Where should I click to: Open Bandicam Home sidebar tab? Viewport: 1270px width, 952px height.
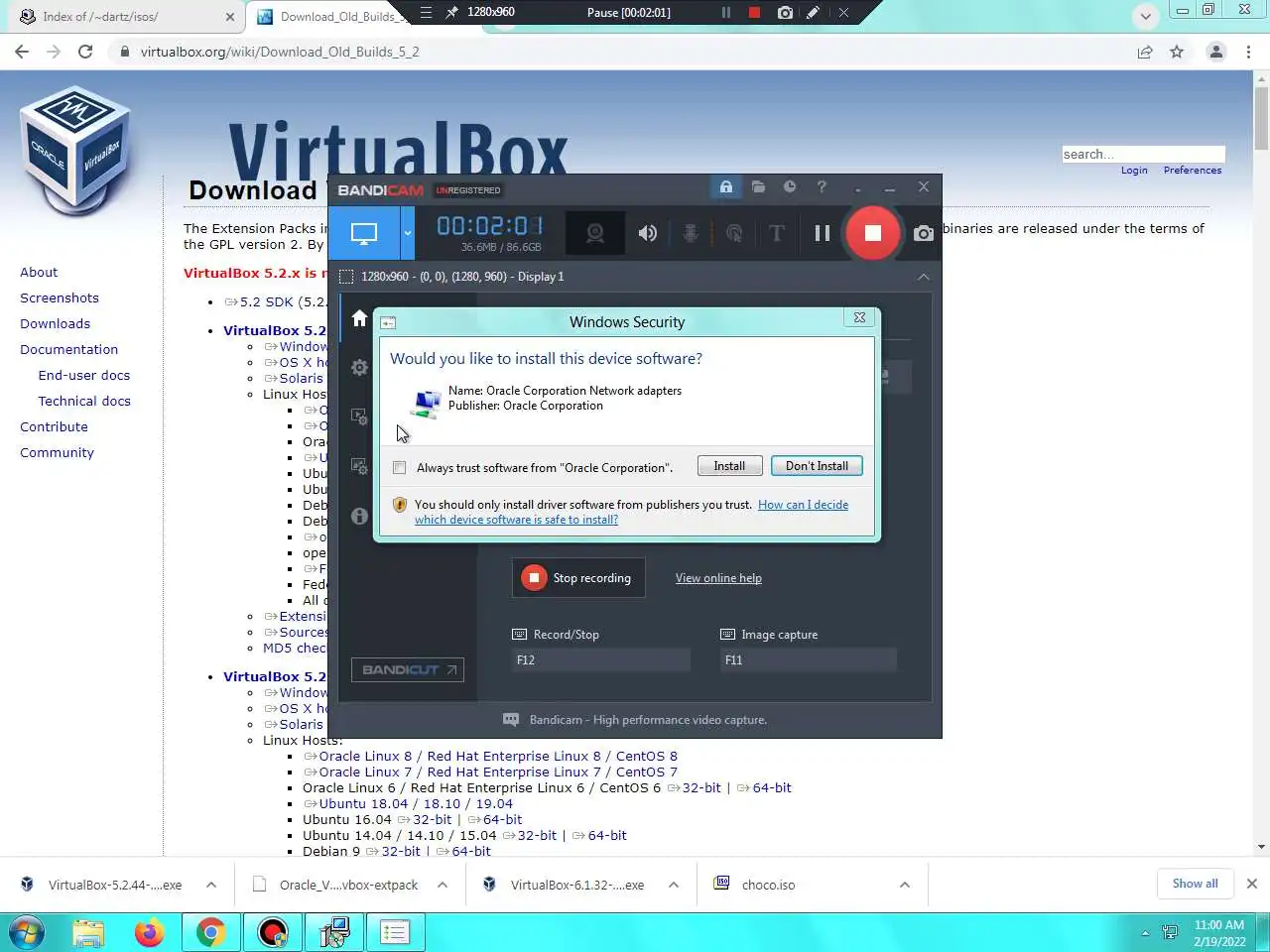click(x=359, y=318)
